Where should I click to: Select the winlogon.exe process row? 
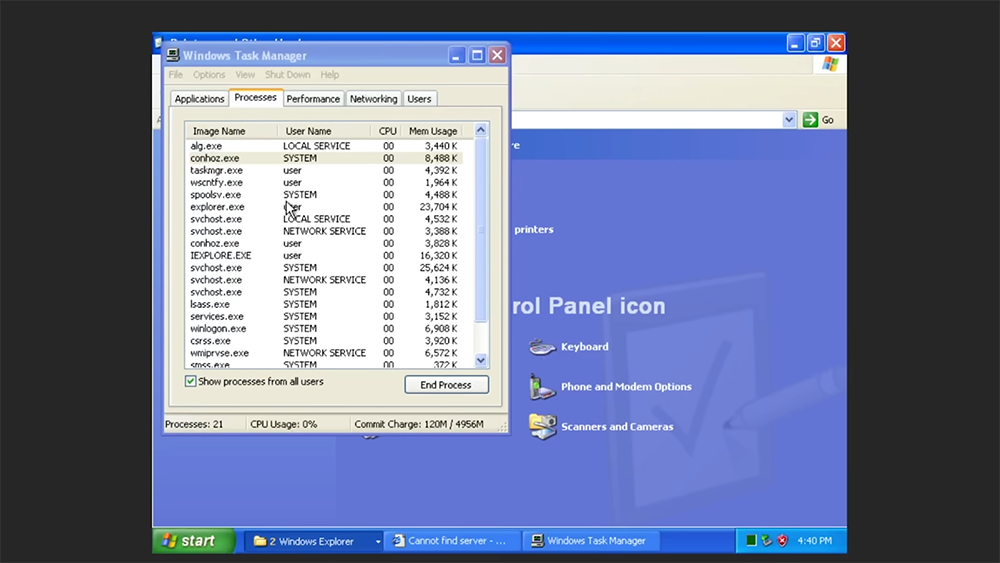(x=324, y=328)
